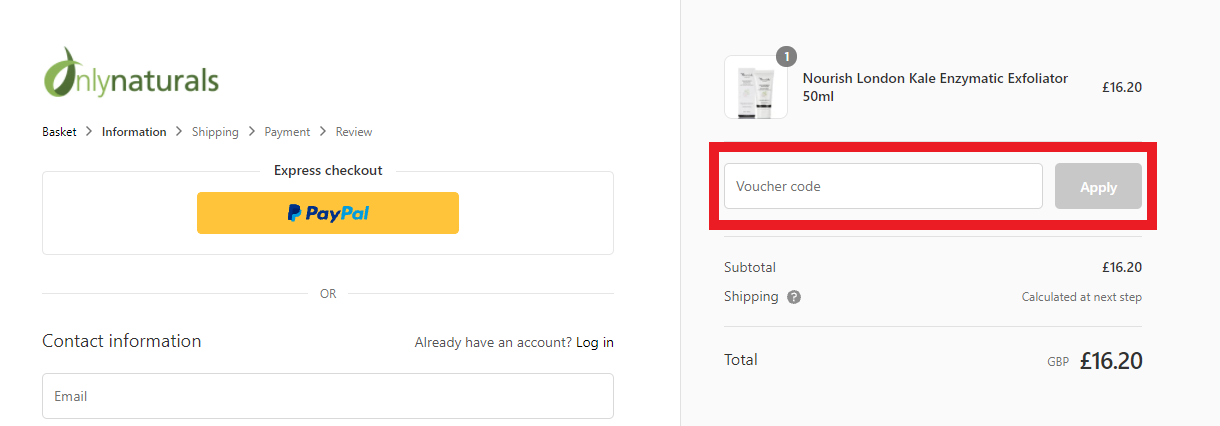Image resolution: width=1220 pixels, height=426 pixels.
Task: Click the chevron after Basket breadcrumb
Action: [x=89, y=132]
